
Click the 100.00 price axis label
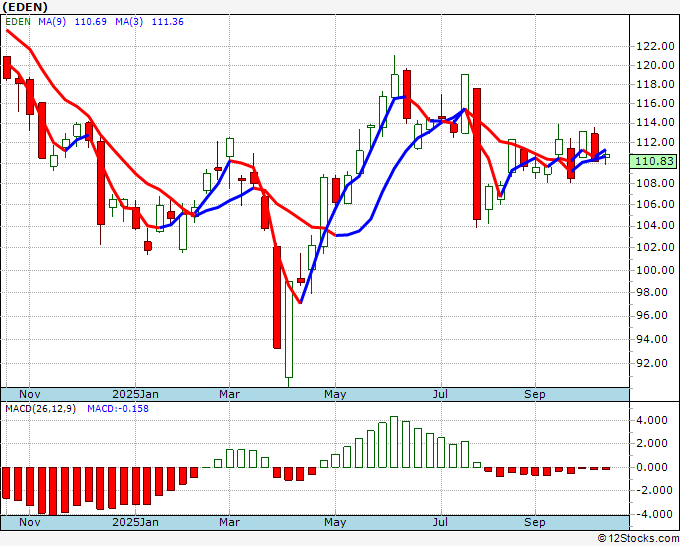coord(655,270)
